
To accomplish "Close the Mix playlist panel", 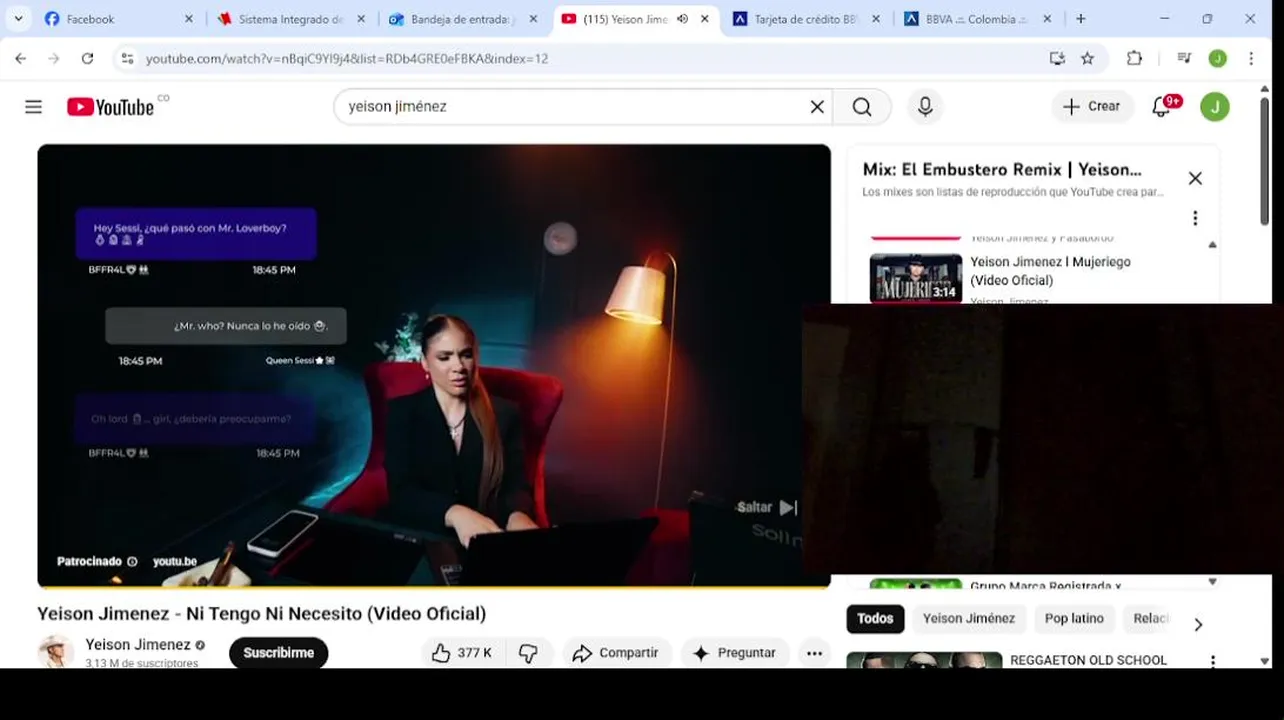I will [x=1195, y=178].
